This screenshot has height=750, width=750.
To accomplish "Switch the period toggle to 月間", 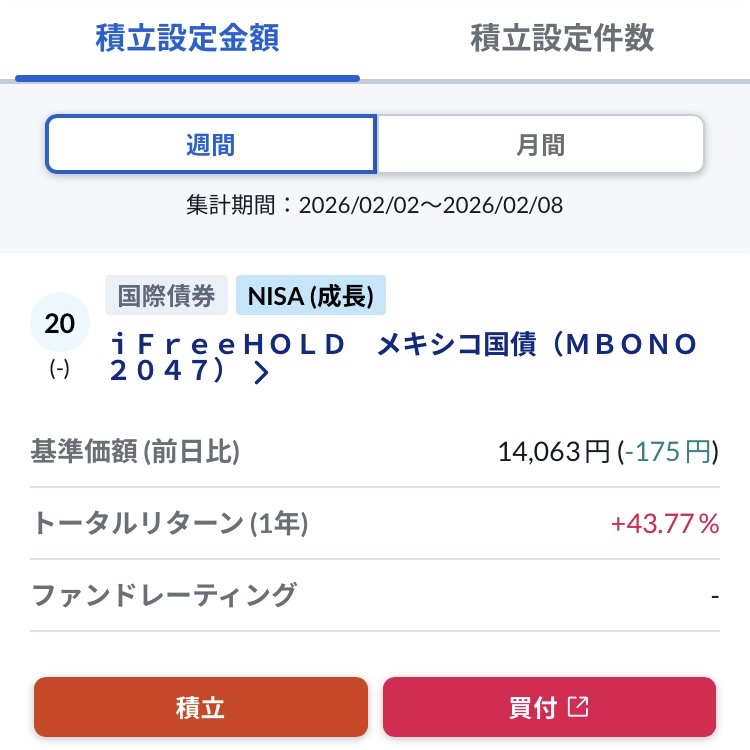I will 540,145.
